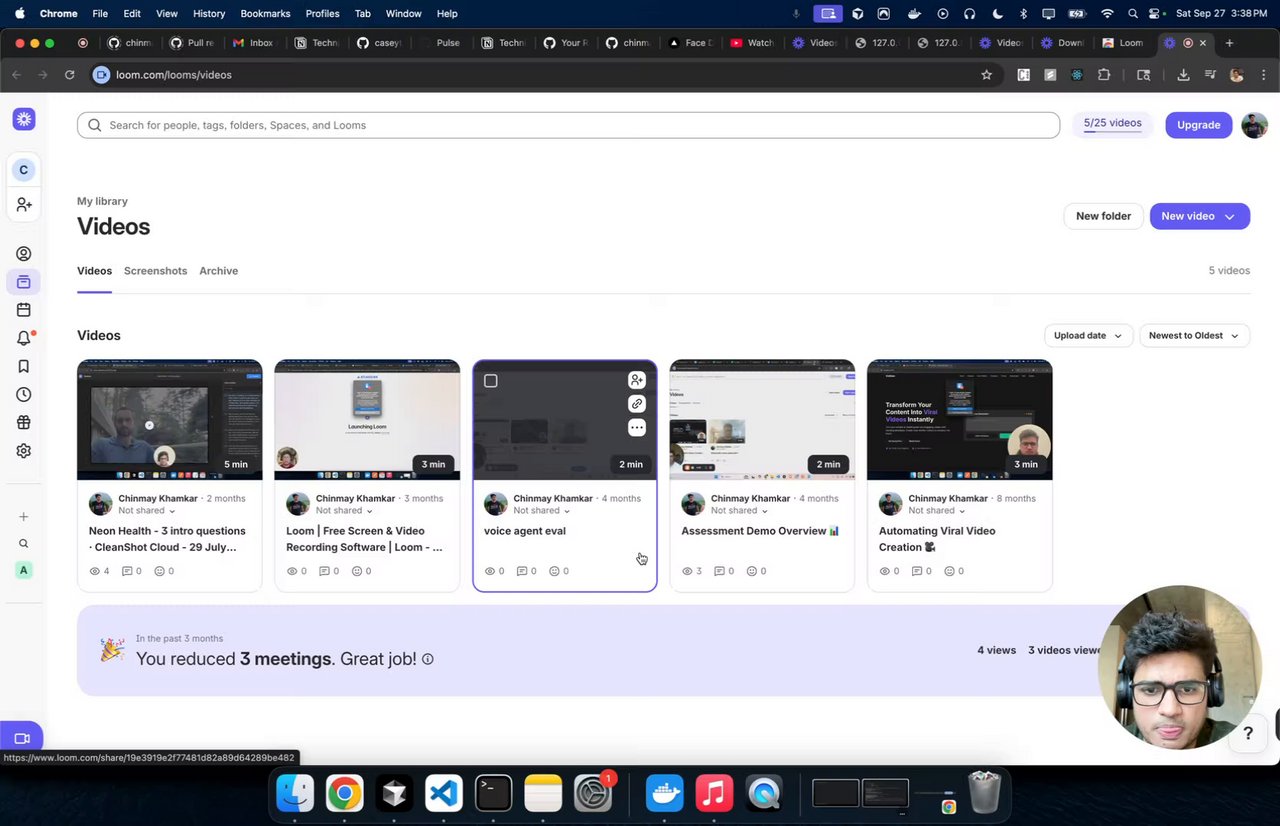Image resolution: width=1280 pixels, height=826 pixels.
Task: Open the help question mark button
Action: [1248, 734]
